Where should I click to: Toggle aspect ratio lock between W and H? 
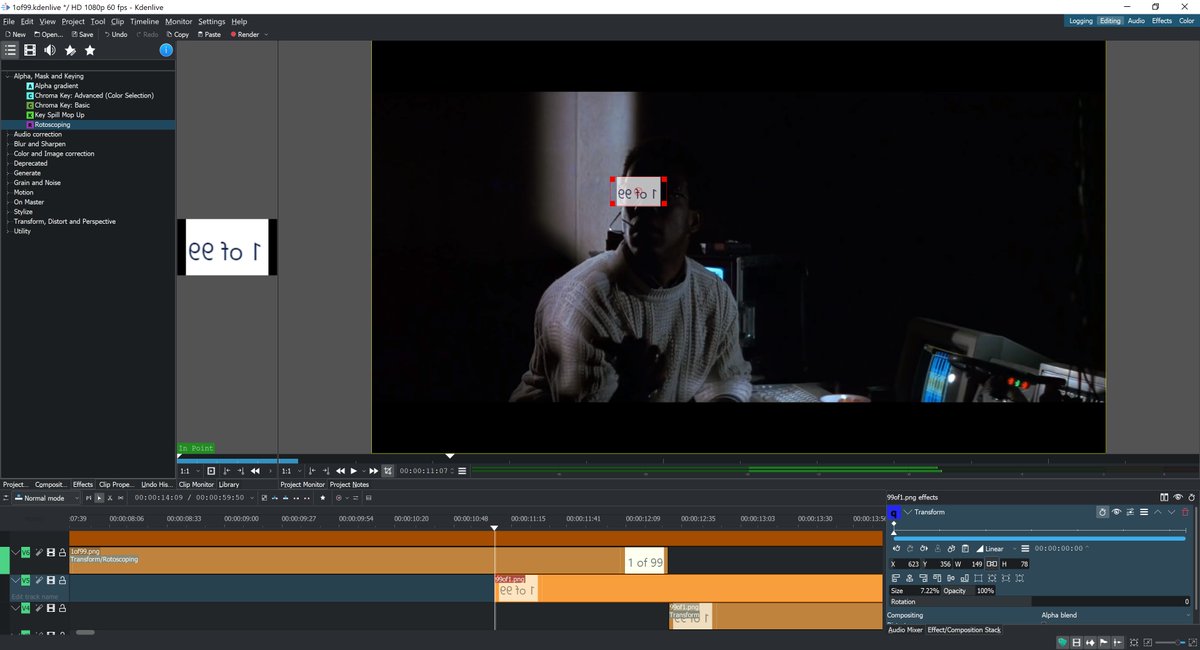tap(991, 564)
